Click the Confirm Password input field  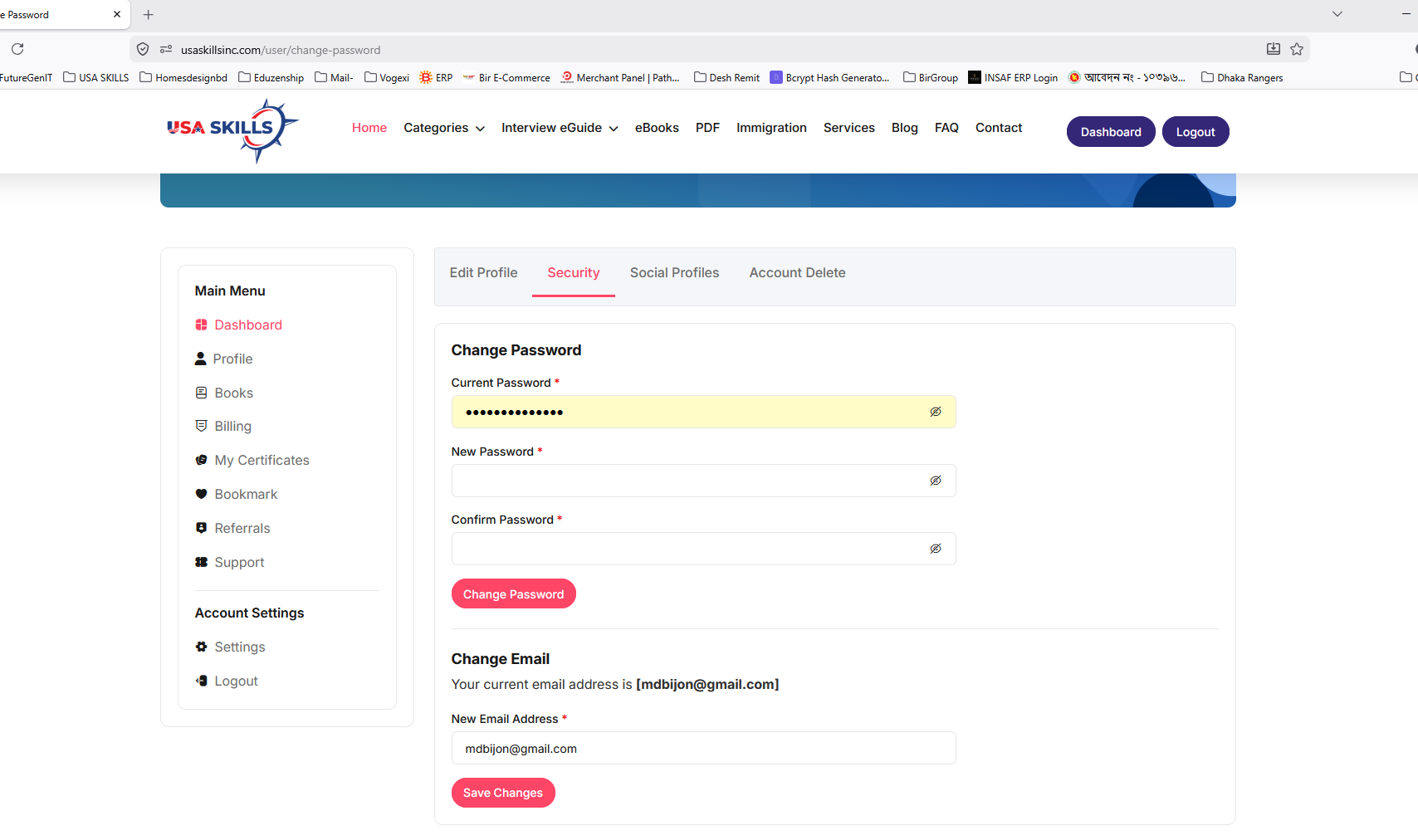[704, 549]
